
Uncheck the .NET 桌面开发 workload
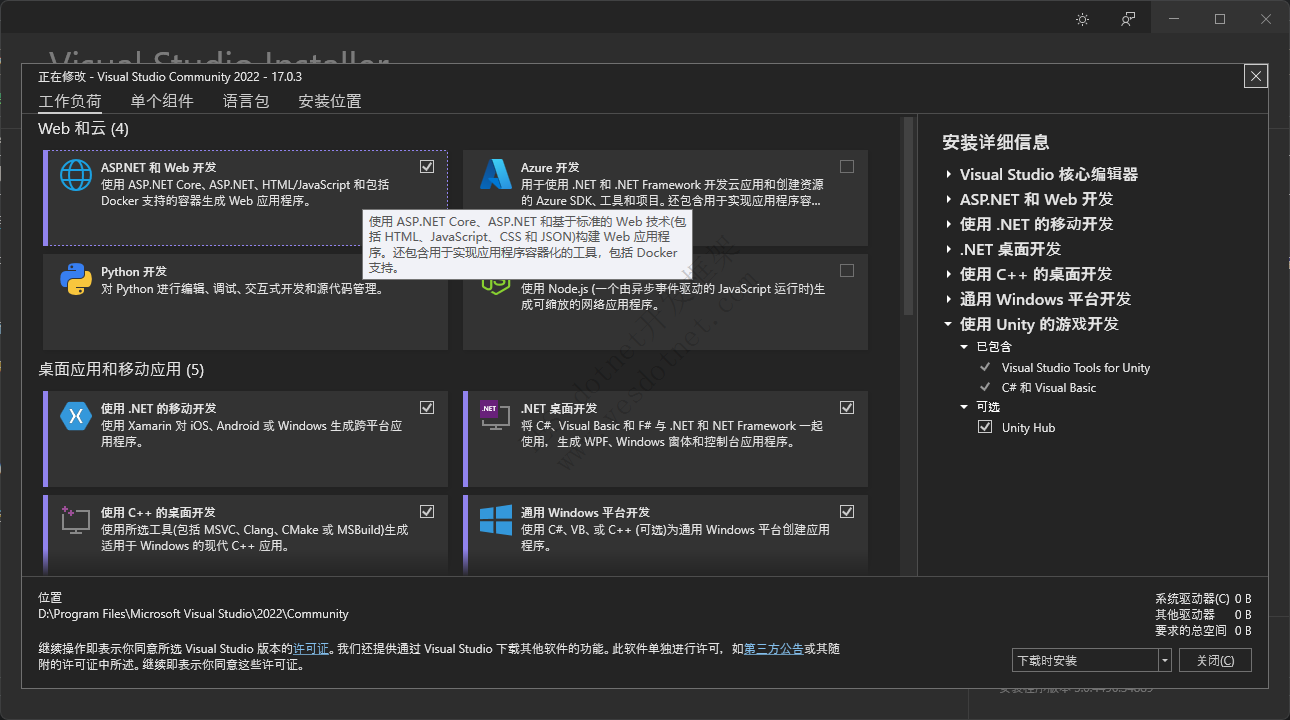tap(847, 407)
